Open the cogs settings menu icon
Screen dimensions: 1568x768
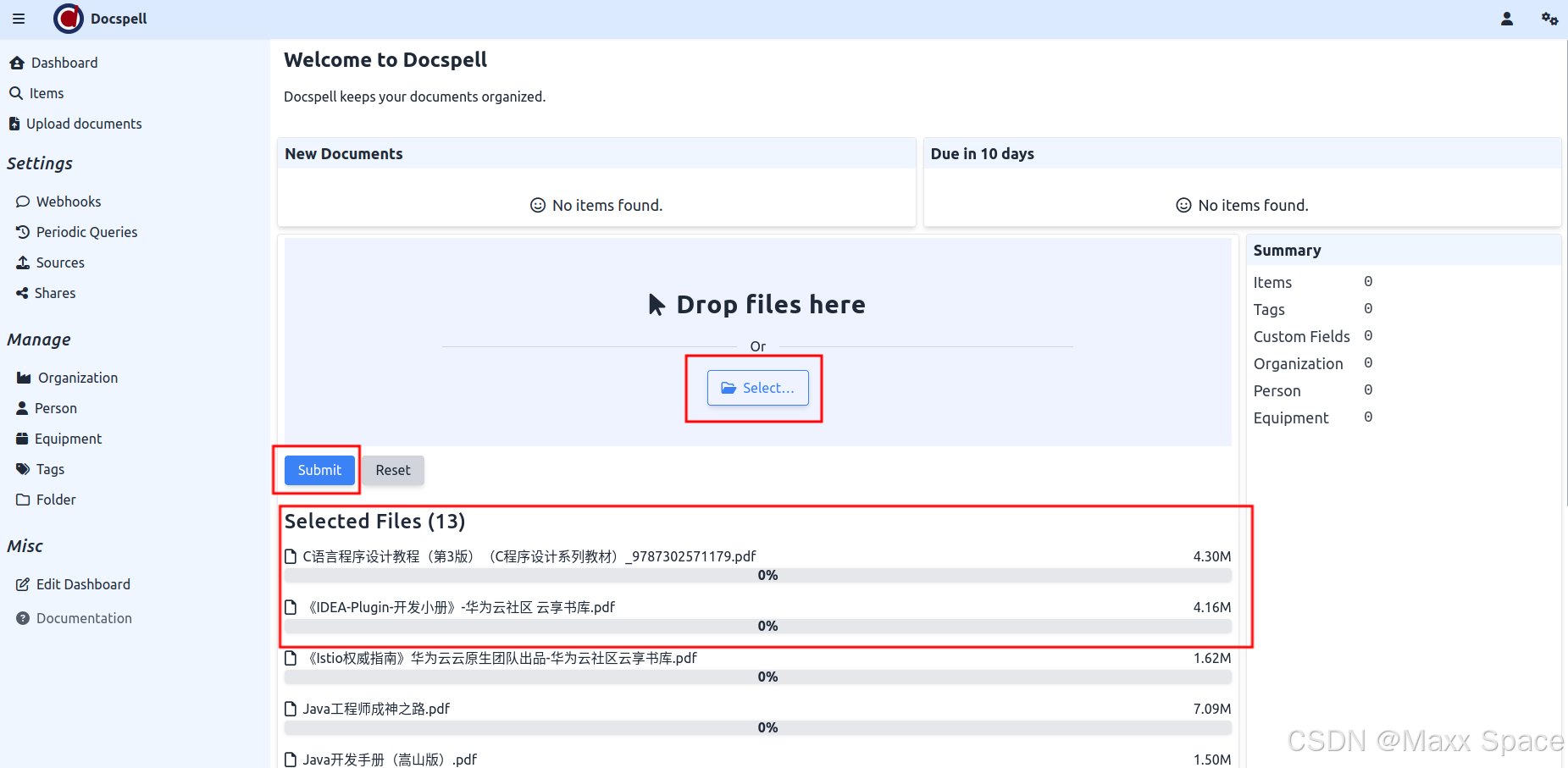[x=1549, y=19]
